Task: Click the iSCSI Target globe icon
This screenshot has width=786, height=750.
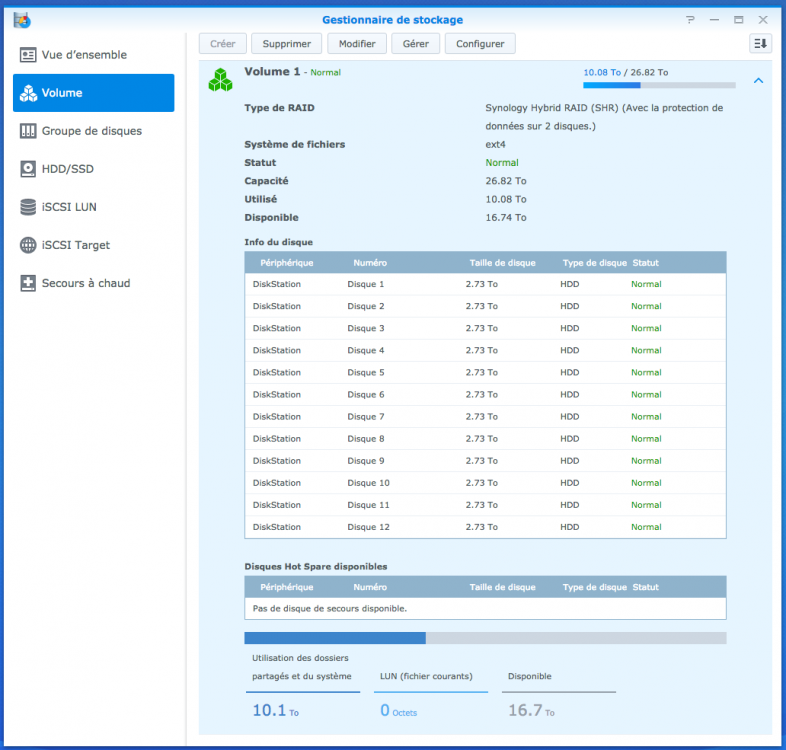Action: [28, 245]
